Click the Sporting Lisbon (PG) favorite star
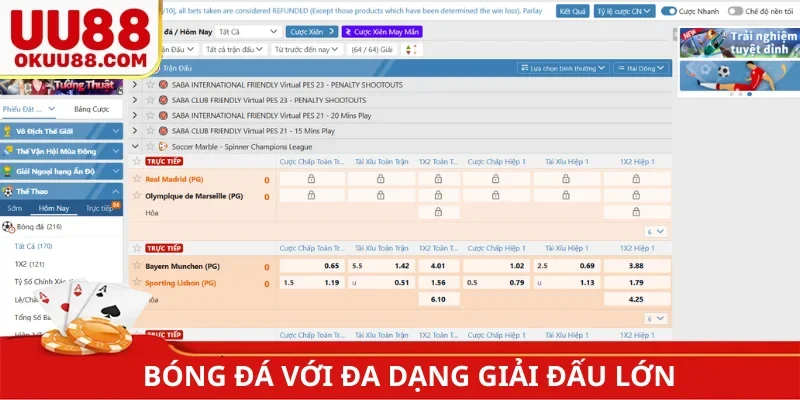 (x=137, y=282)
